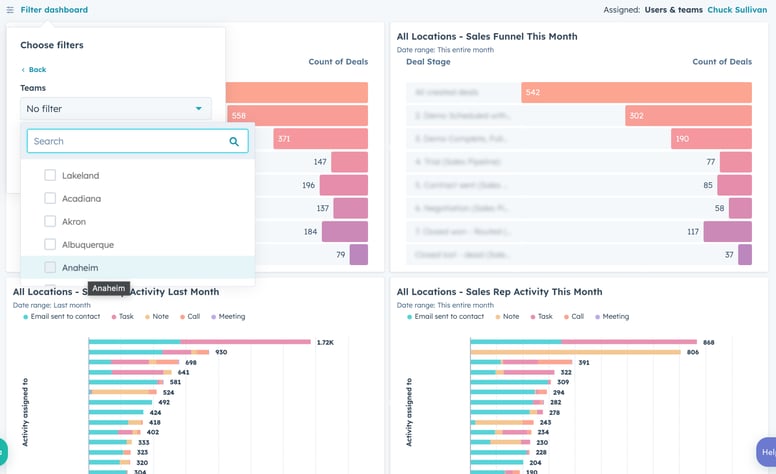776x474 pixels.
Task: Click the Sales Funnel This Month title
Action: click(x=487, y=37)
